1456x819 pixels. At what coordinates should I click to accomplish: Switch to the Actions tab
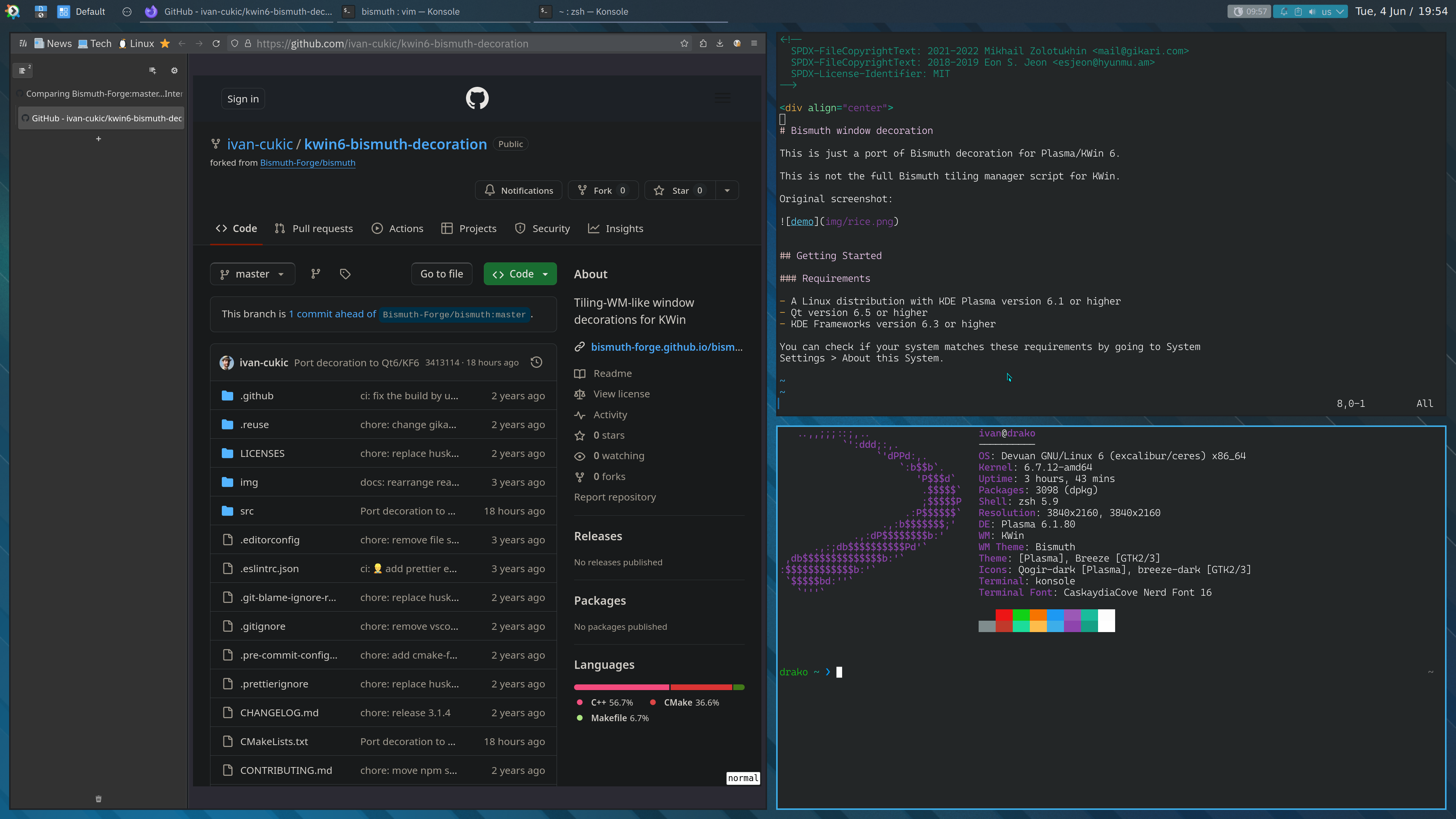397,228
